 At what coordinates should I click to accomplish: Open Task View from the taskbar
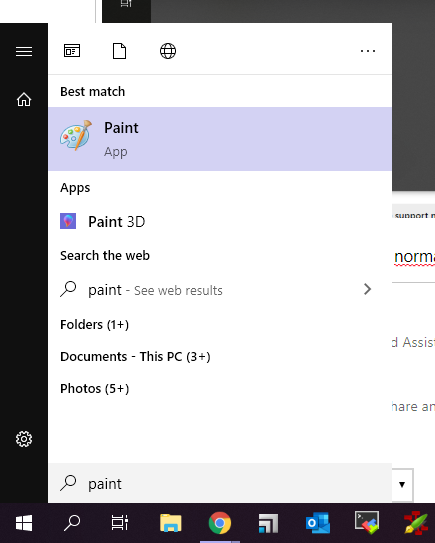[x=120, y=523]
